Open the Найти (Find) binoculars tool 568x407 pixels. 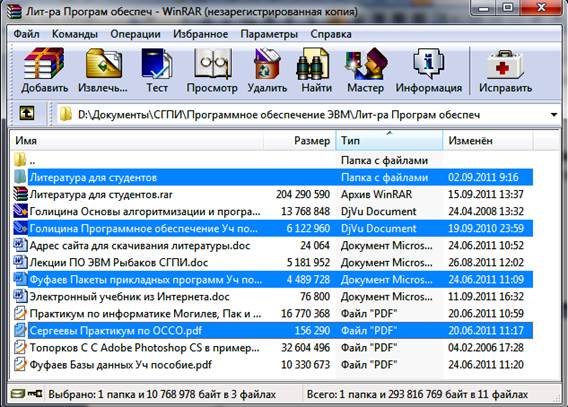313,64
